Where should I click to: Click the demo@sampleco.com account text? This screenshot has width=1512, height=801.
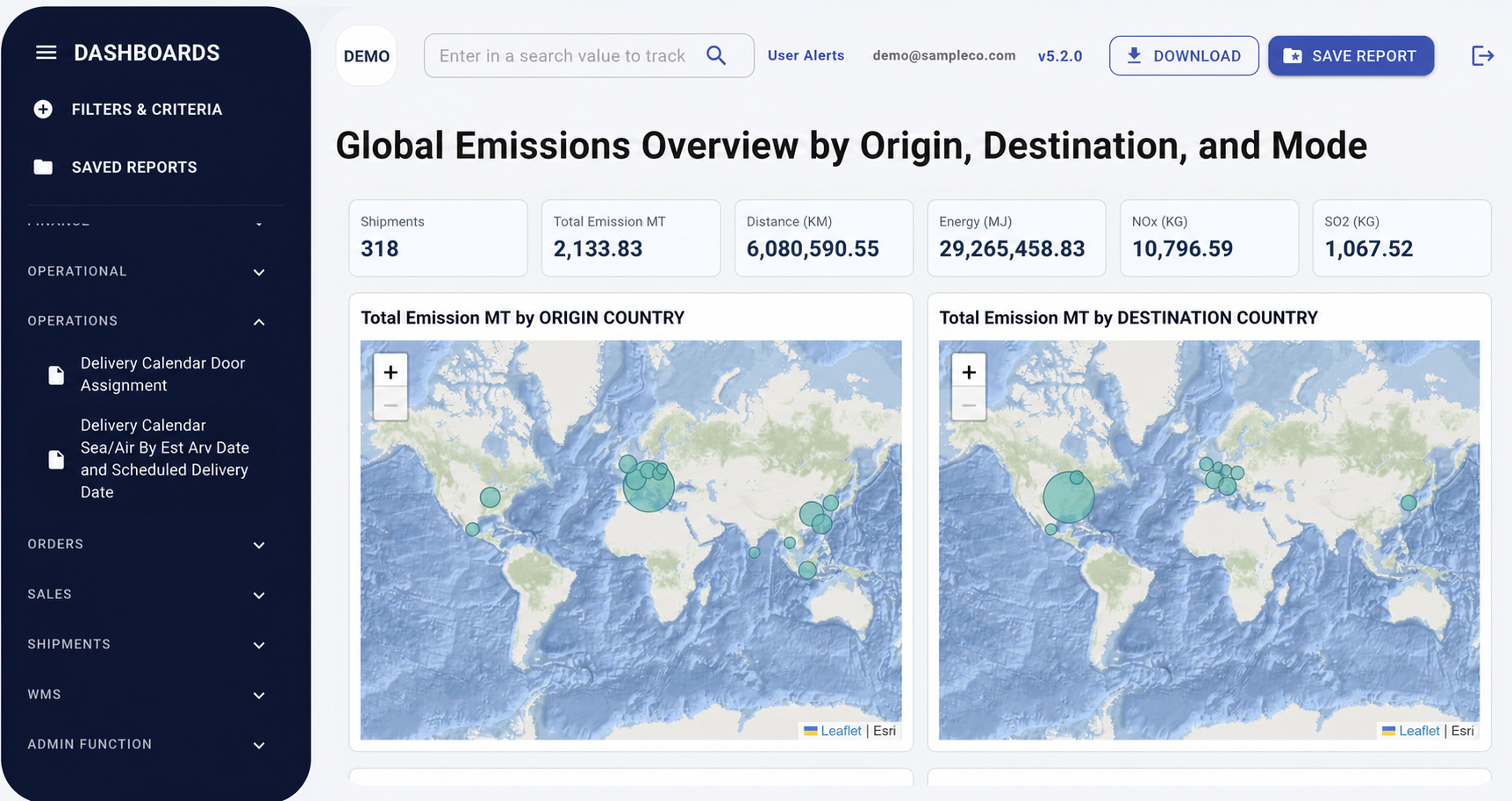[x=944, y=55]
